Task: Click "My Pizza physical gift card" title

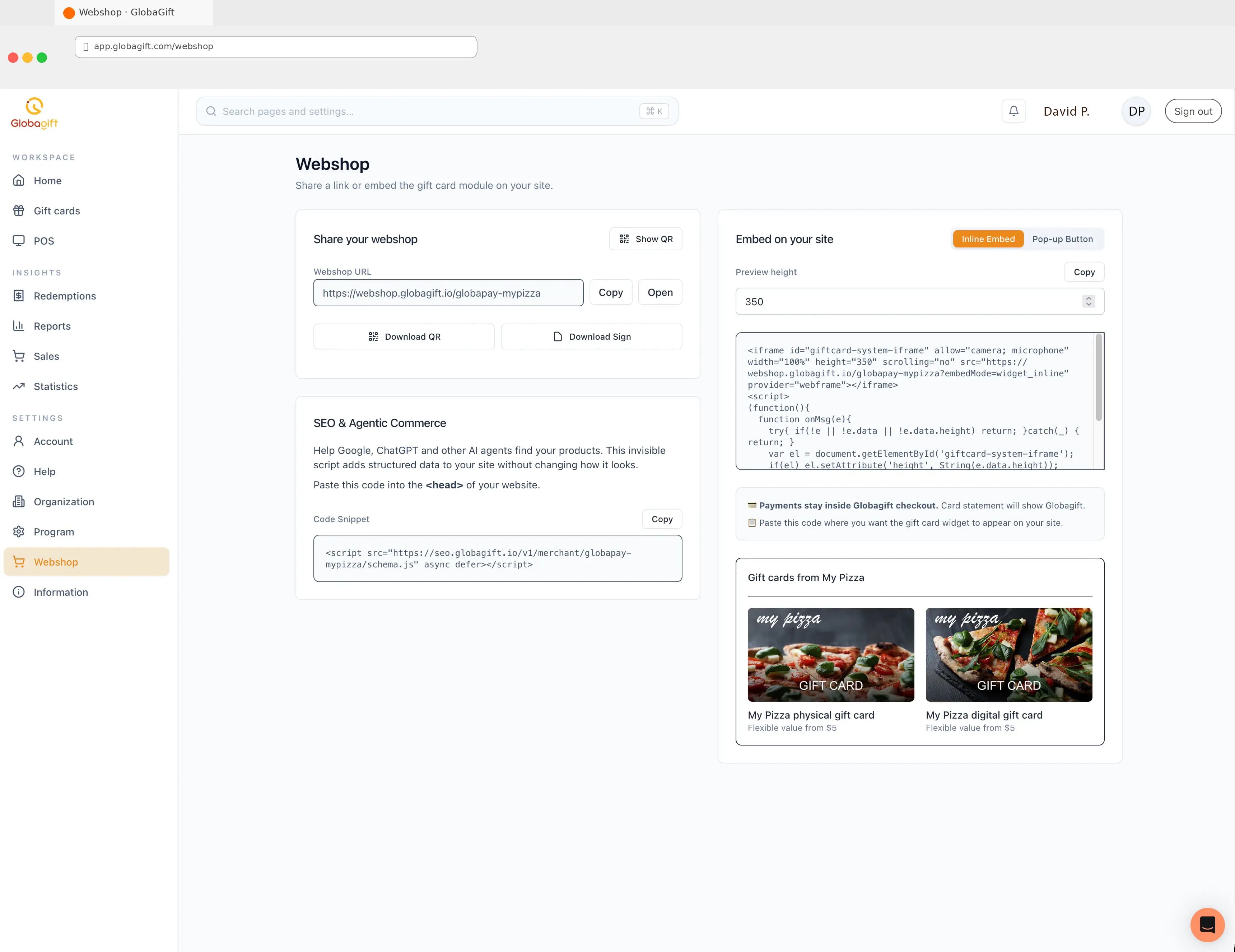Action: 810,715
